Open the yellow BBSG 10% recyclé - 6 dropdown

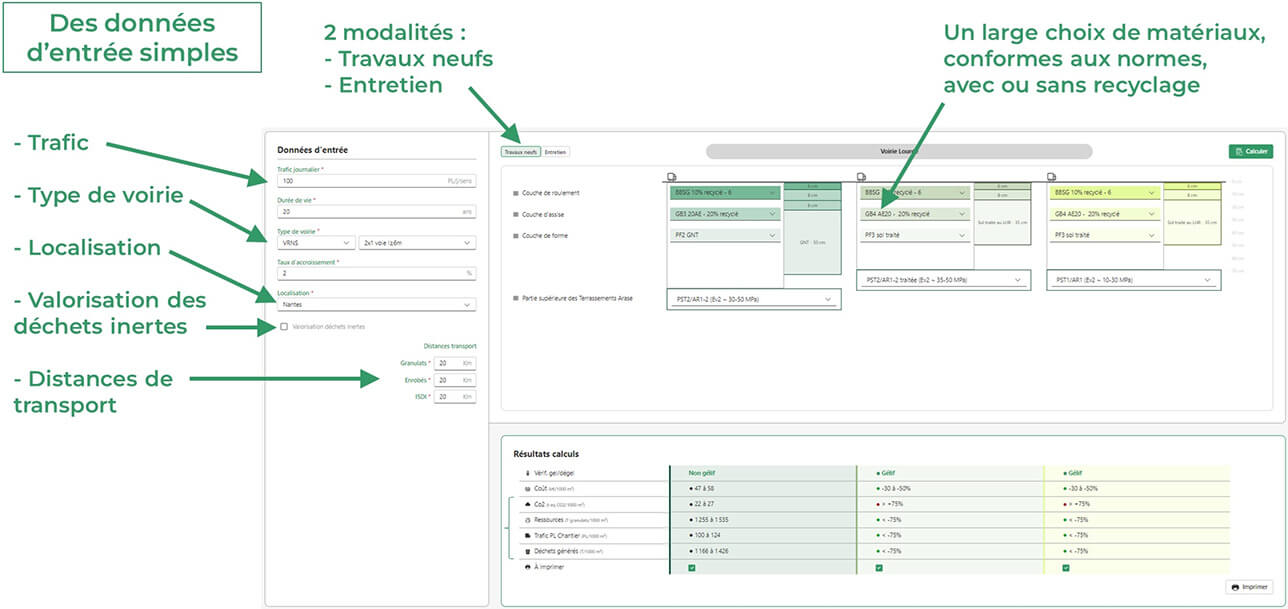(1105, 192)
